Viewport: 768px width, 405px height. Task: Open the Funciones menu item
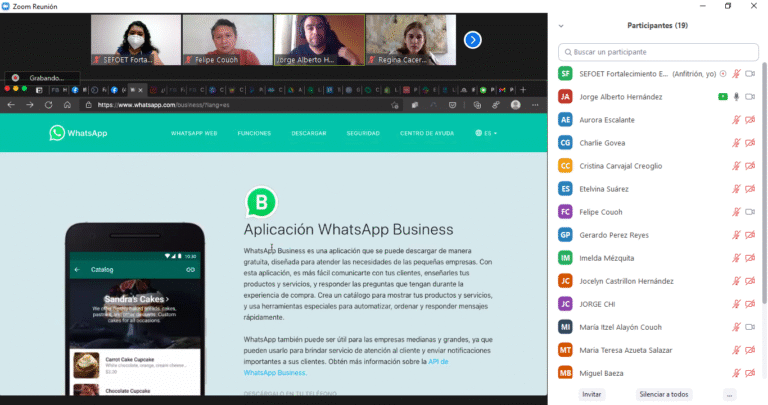click(x=254, y=133)
